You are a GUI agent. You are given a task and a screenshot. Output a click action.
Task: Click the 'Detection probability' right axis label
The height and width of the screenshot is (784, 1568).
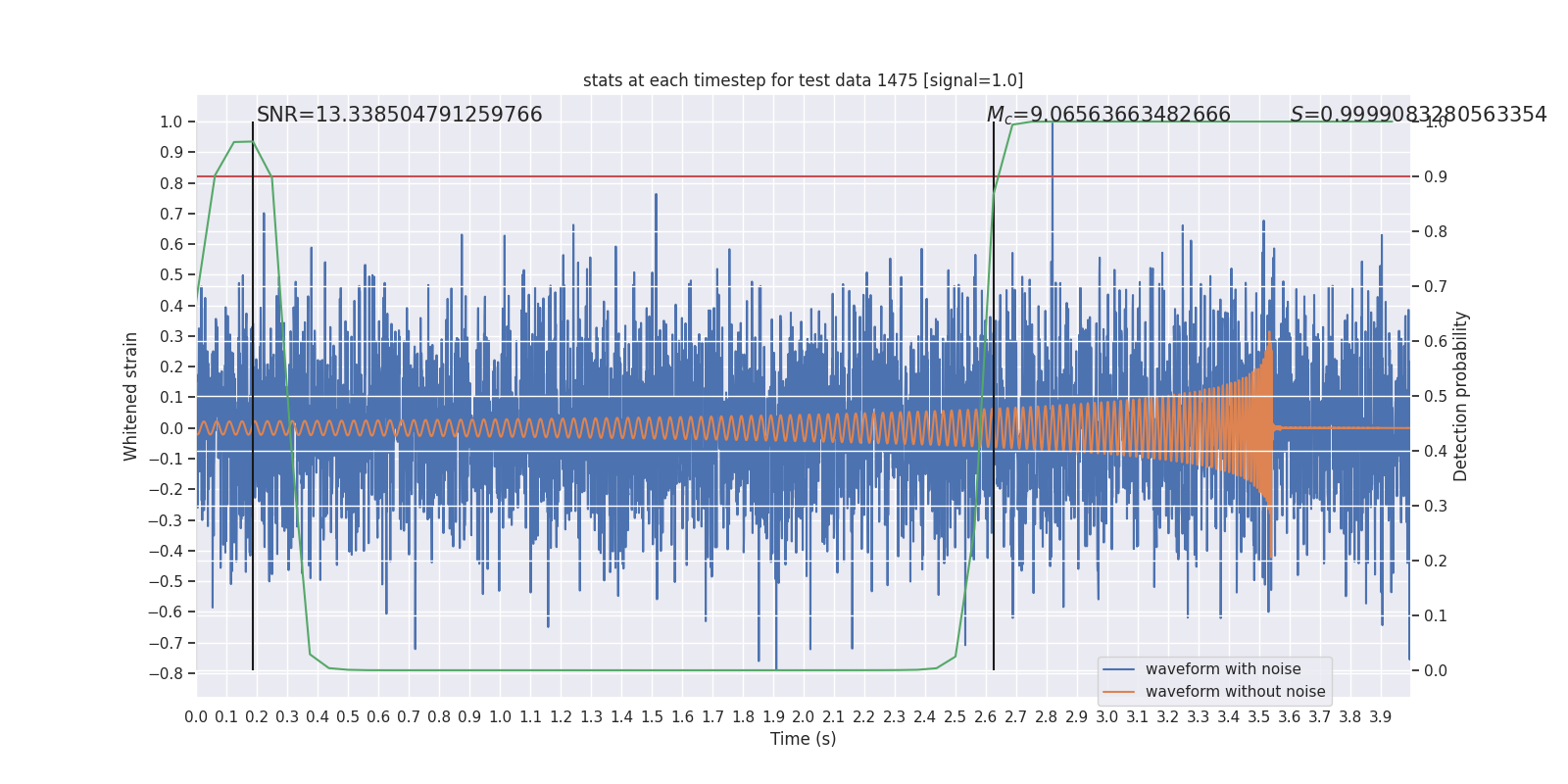click(1461, 396)
